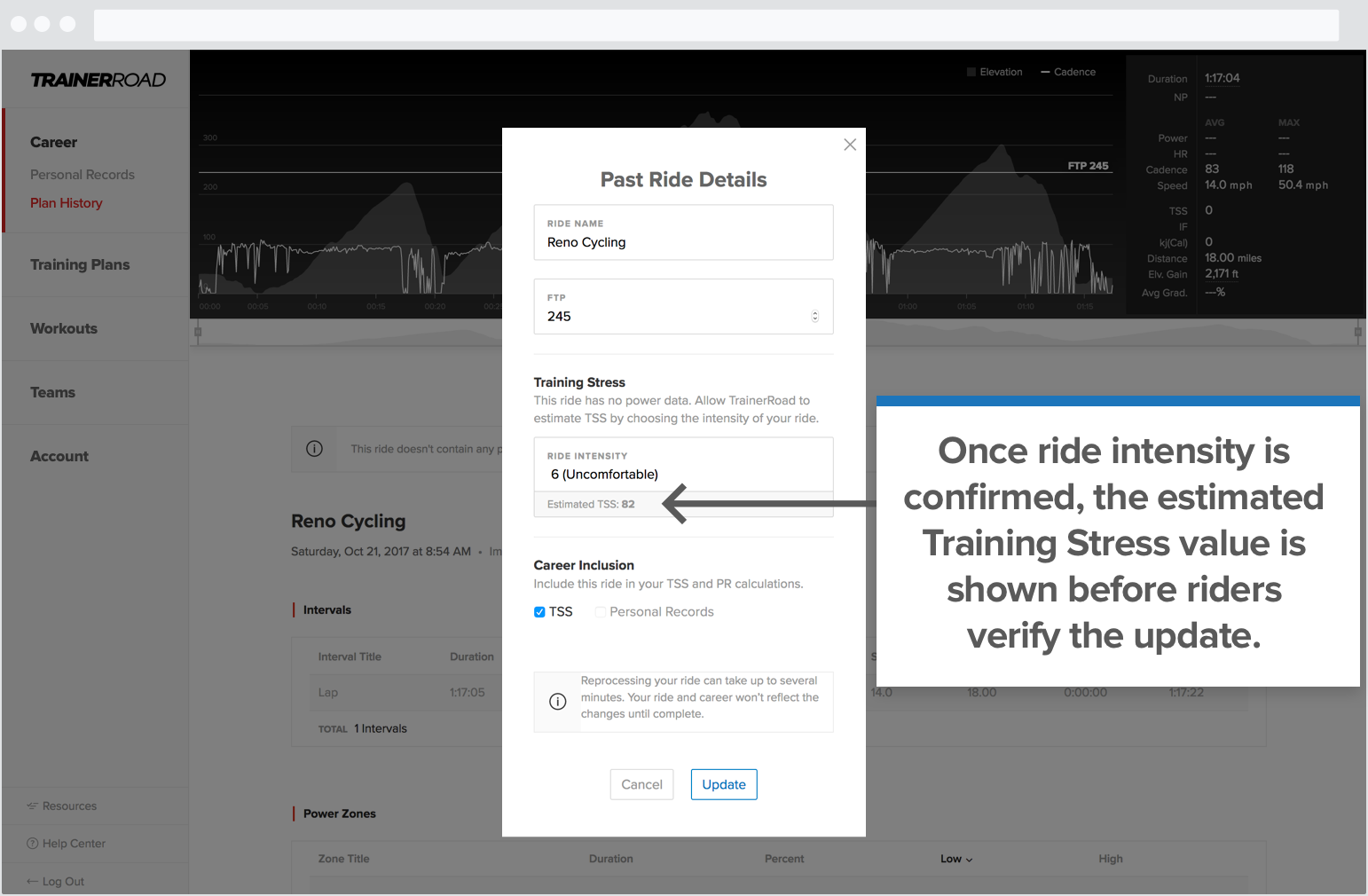Open the Teams section
Screen dimensions: 1368x896
[52, 392]
